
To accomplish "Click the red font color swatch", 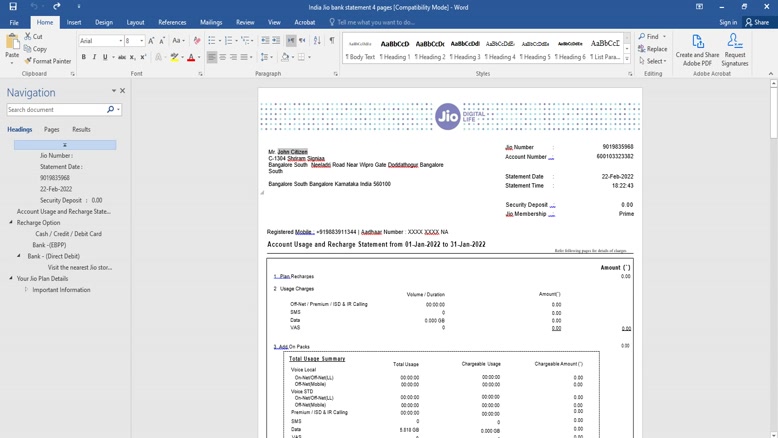I will click(x=189, y=58).
